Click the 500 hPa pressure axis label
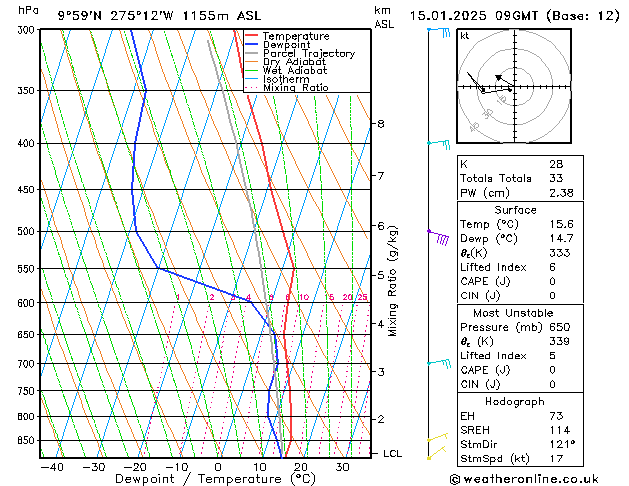629x486 pixels. [28, 231]
